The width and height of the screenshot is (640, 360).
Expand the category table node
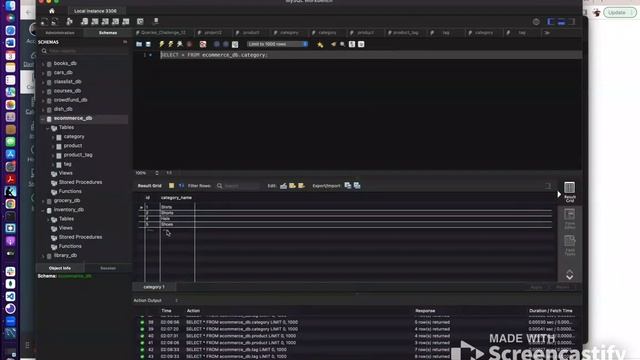click(x=53, y=137)
